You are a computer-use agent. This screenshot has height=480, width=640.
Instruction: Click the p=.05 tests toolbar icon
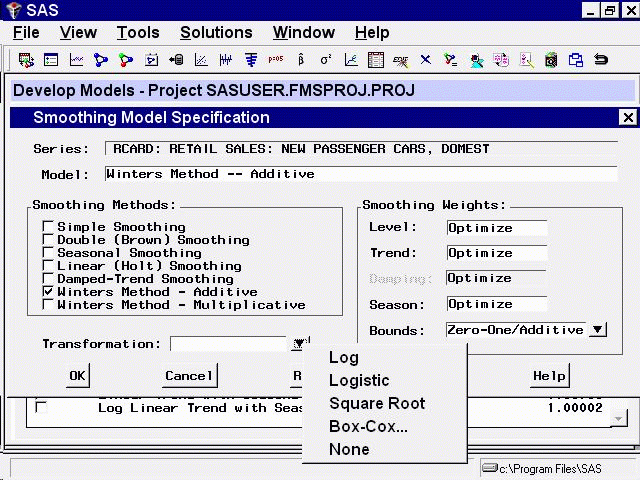tap(276, 59)
